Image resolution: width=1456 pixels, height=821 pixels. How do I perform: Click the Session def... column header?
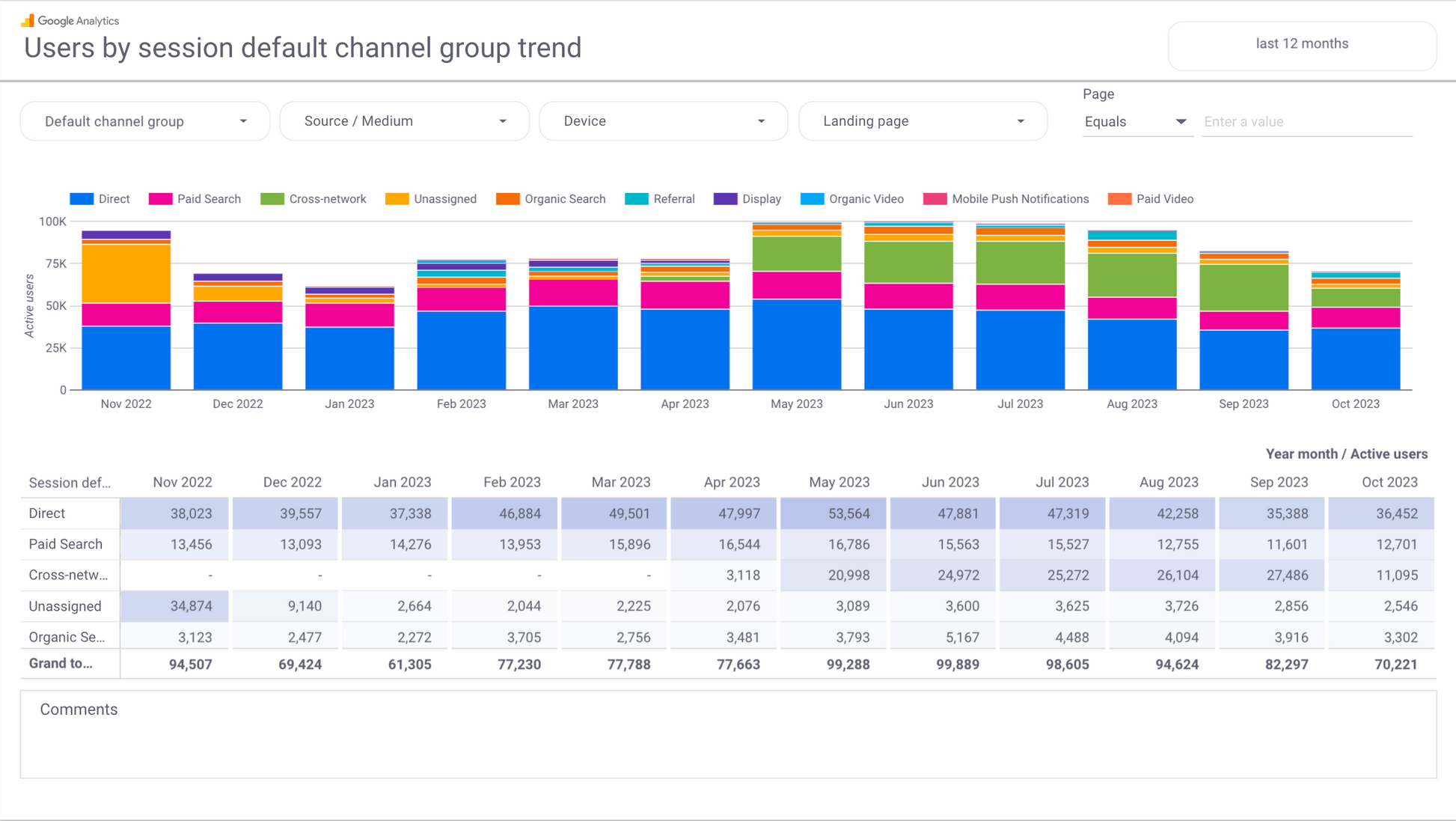(x=70, y=483)
